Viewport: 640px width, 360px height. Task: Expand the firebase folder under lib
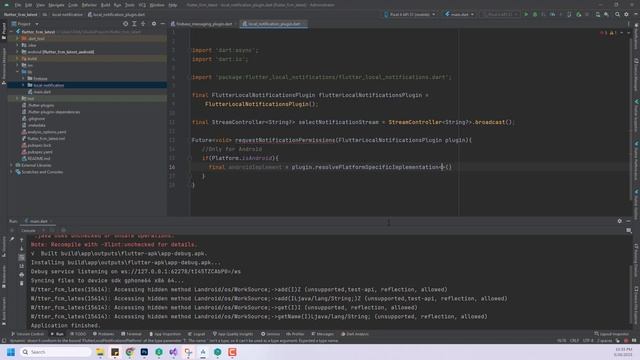coord(23,78)
